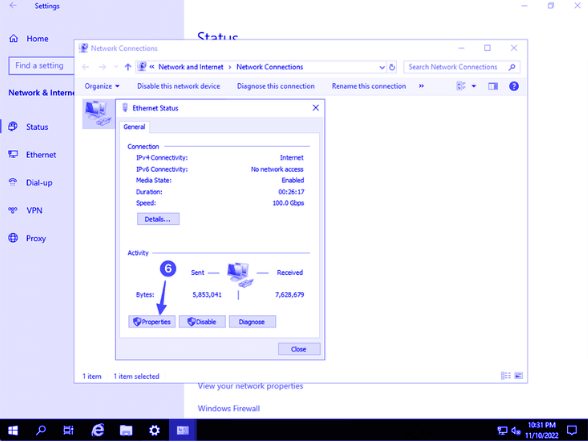The width and height of the screenshot is (588, 442).
Task: Click the sent bytes value 5,853,041
Action: click(207, 295)
